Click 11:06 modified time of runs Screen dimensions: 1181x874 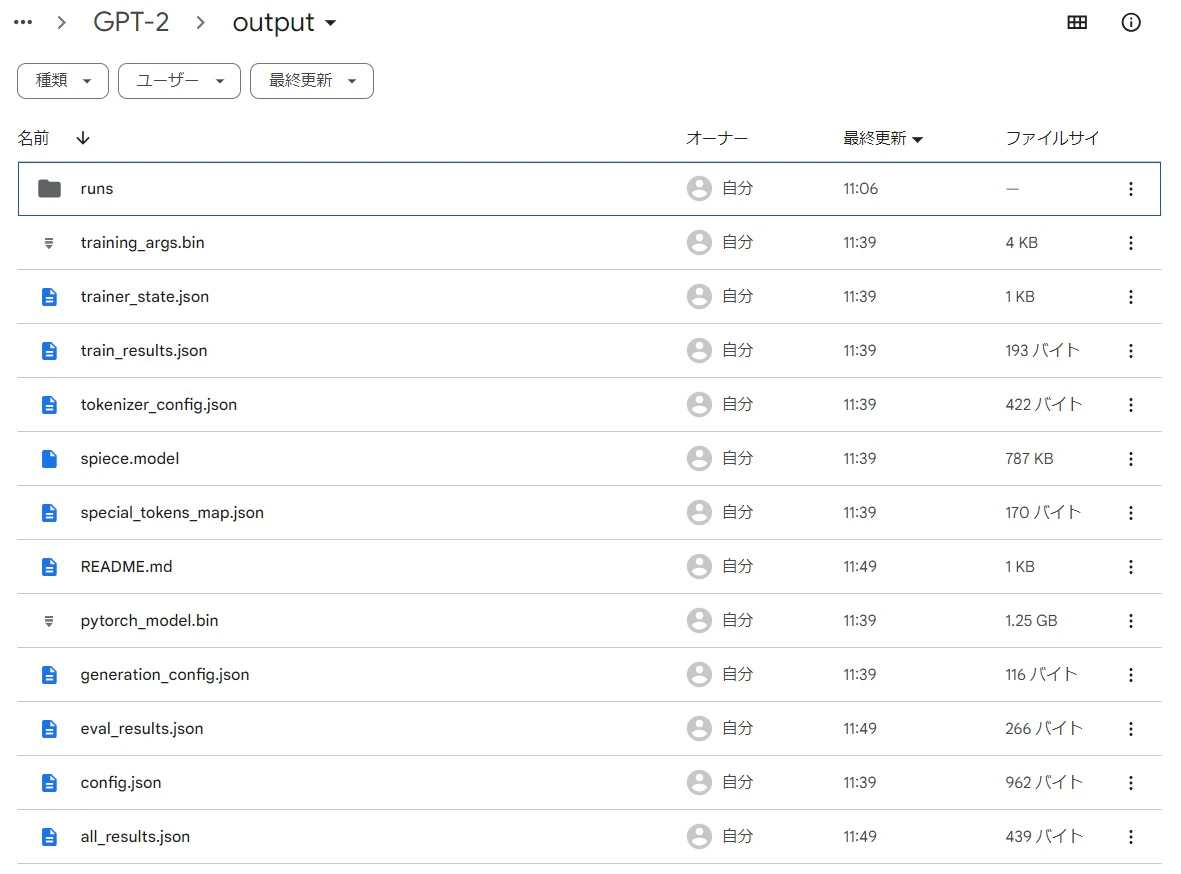860,189
